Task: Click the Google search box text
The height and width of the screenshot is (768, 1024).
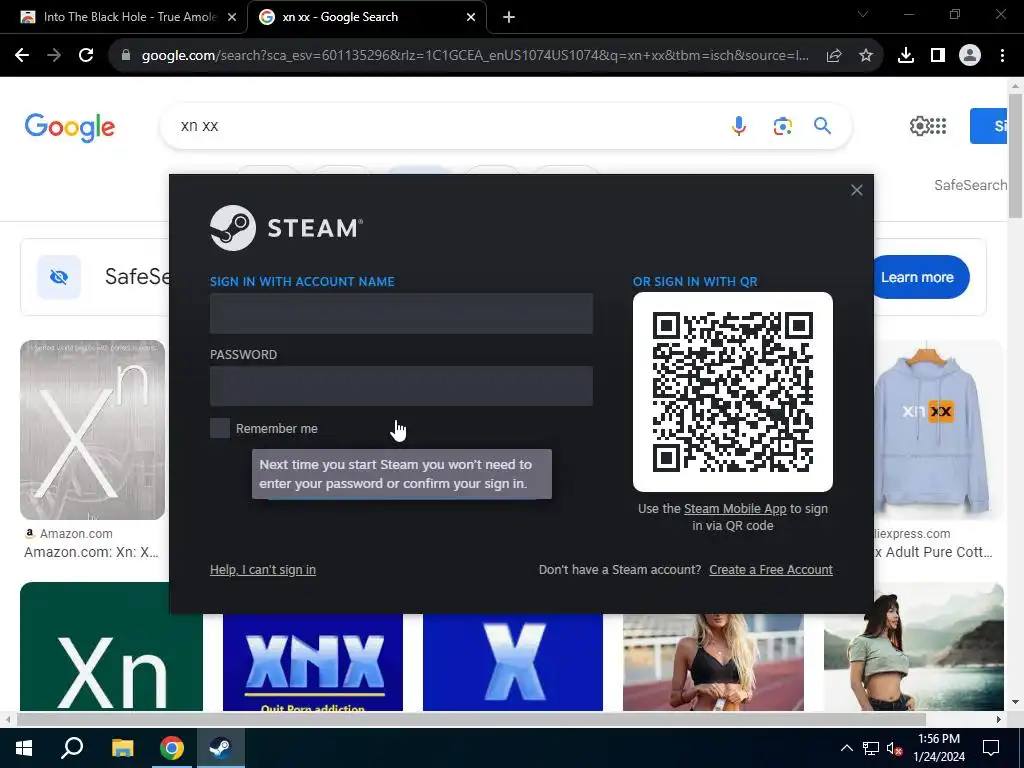Action: (x=199, y=125)
